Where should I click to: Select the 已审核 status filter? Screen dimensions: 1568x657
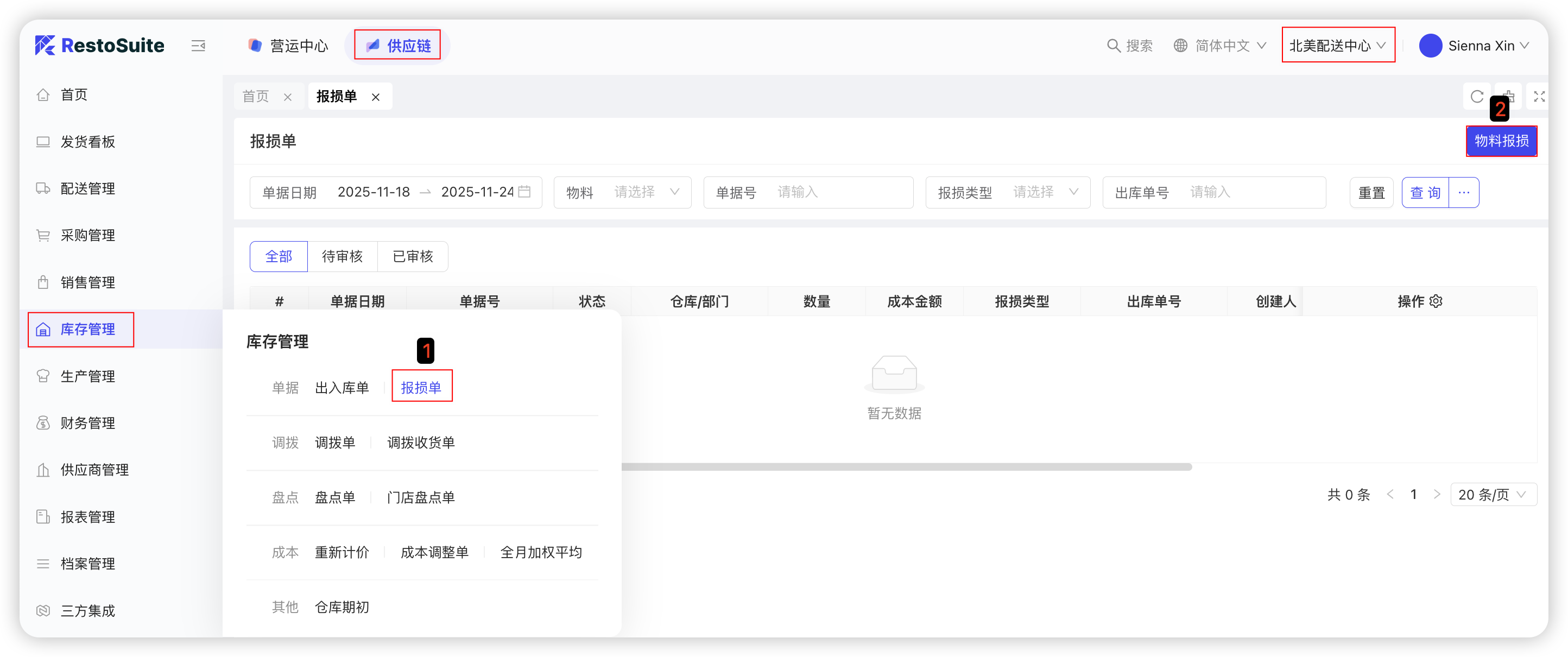413,256
